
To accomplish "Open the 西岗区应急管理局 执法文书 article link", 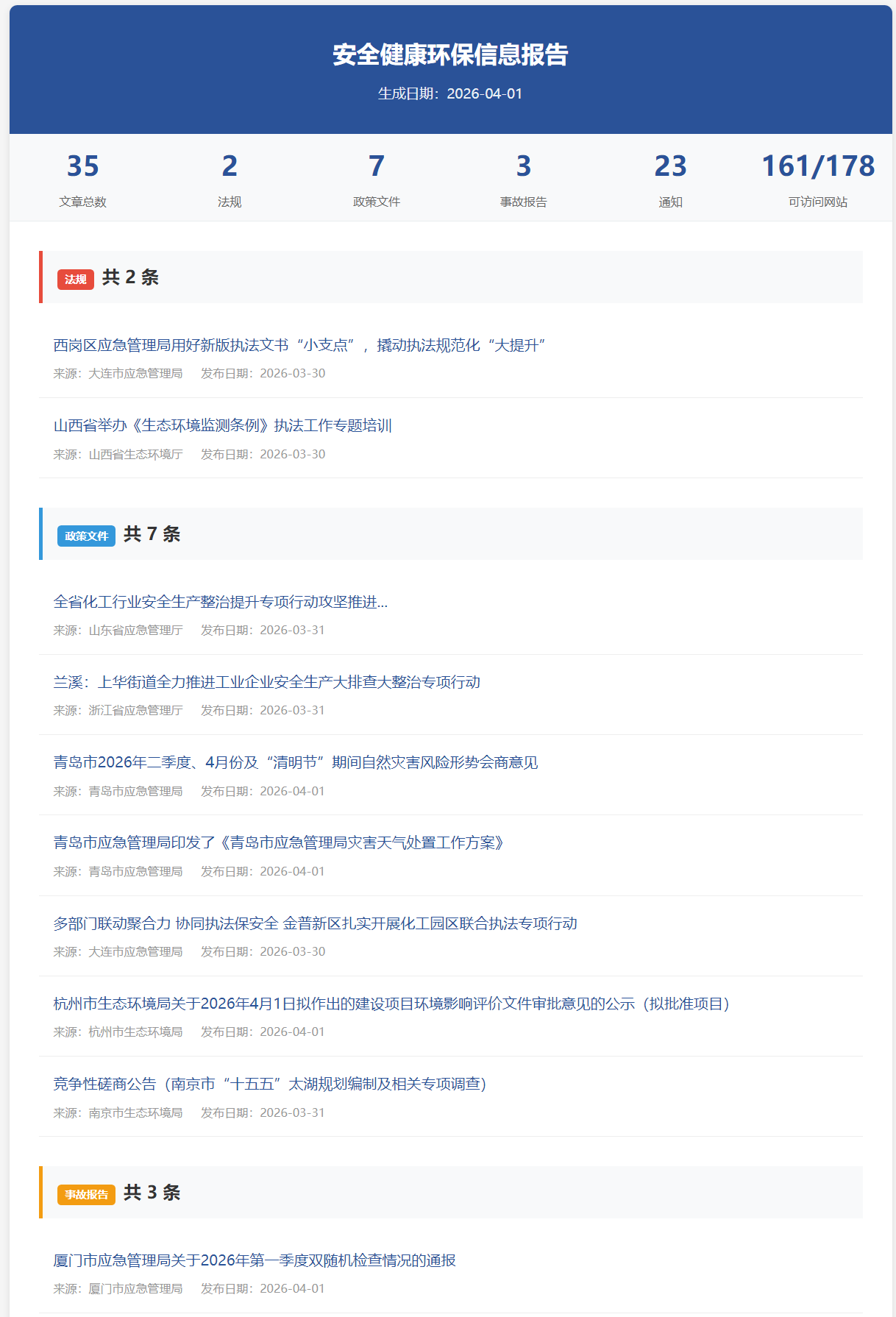I will point(299,345).
